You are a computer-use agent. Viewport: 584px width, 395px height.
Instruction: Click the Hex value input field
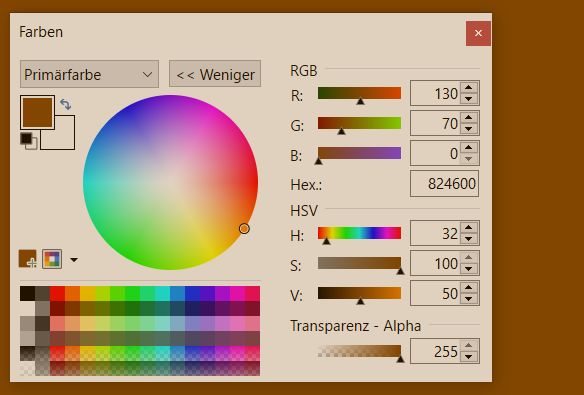(444, 184)
